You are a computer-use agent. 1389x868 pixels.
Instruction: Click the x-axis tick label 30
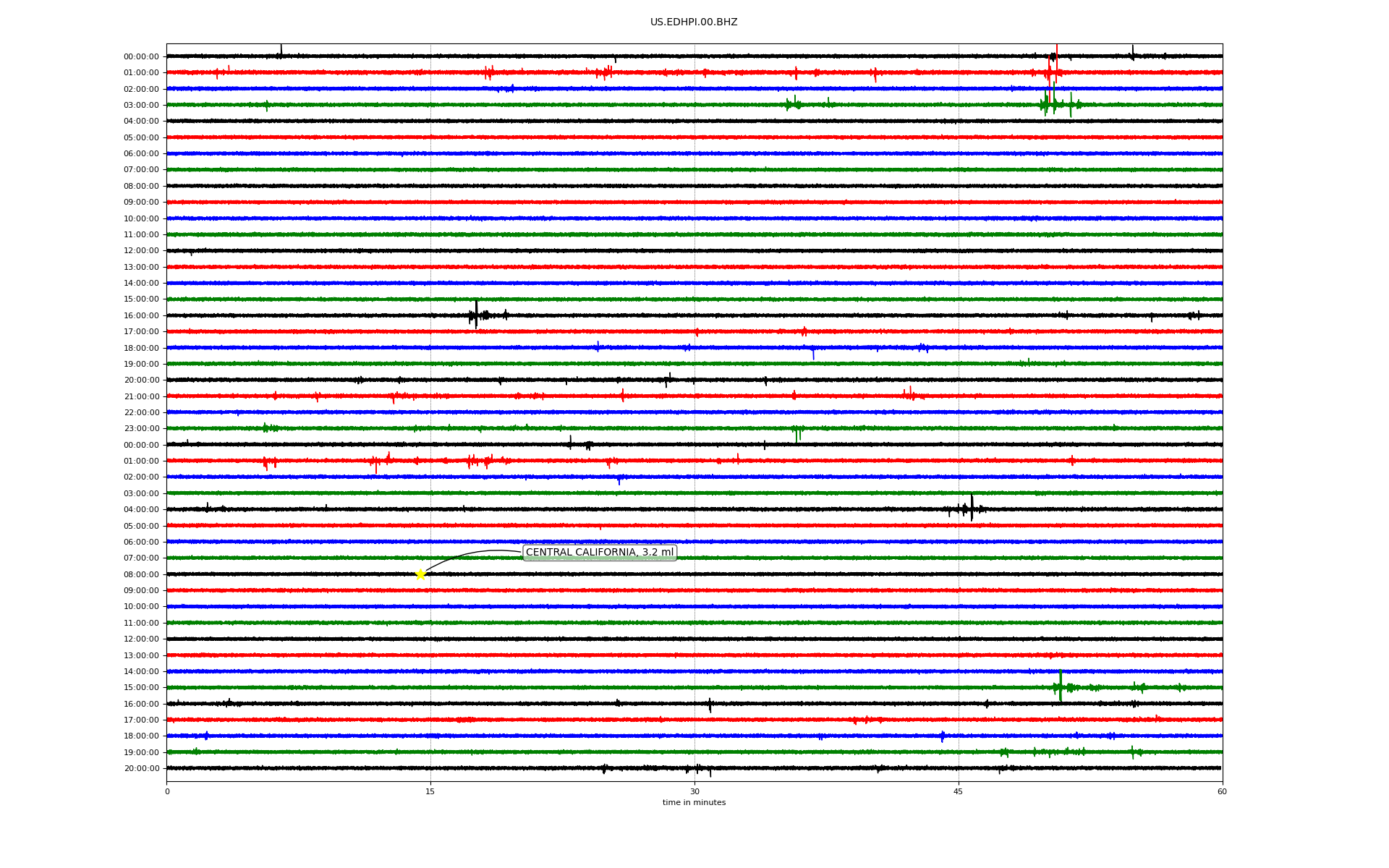[694, 791]
